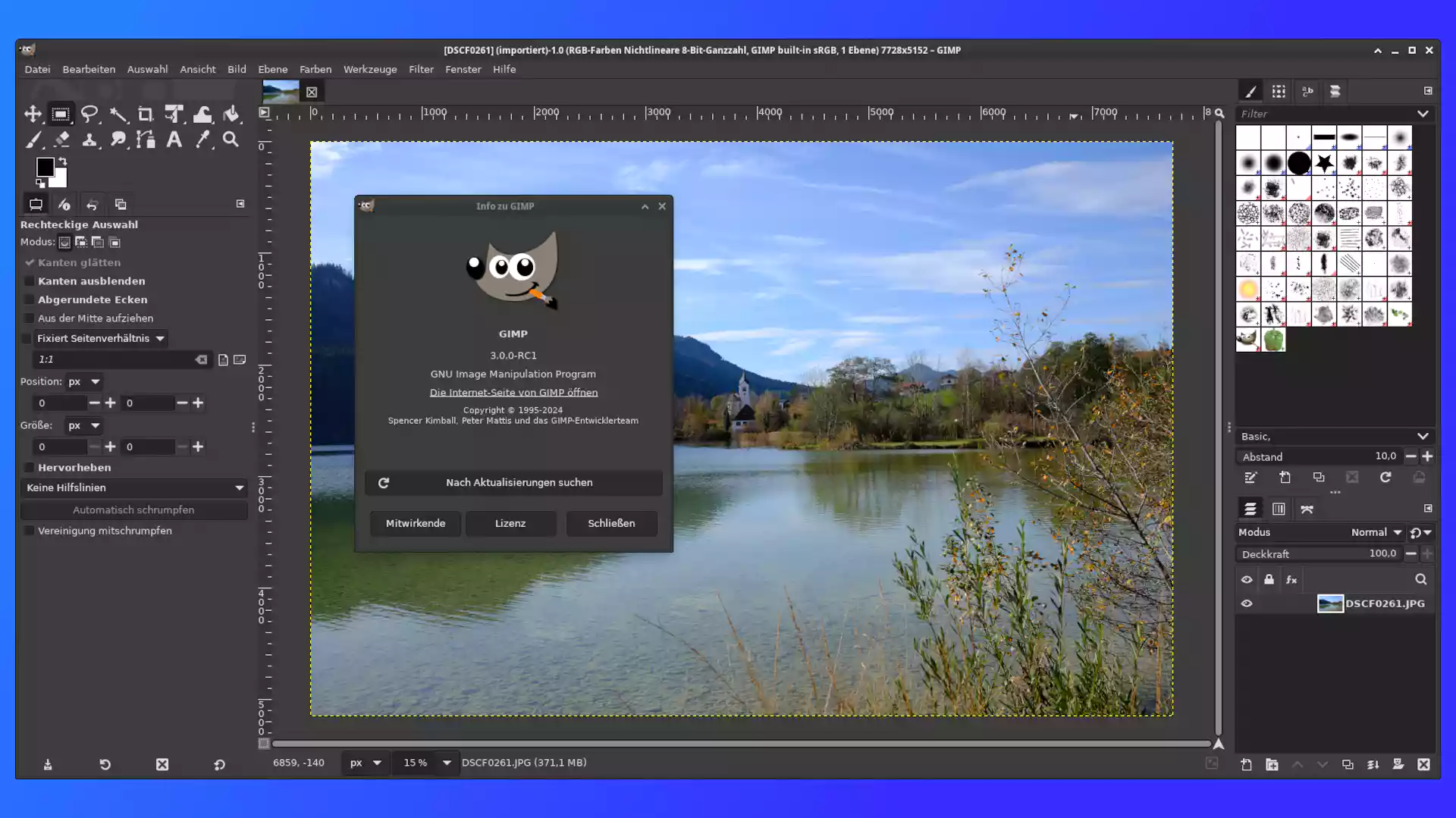Toggle Vereinigung mitschrumpfen checkbox
Screen dimensions: 1456x818
pos(30,531)
